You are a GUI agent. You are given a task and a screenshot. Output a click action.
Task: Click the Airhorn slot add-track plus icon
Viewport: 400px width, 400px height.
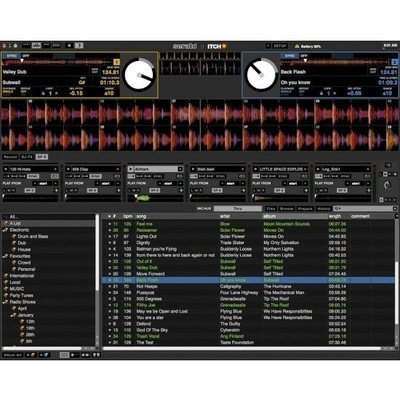[x=180, y=169]
